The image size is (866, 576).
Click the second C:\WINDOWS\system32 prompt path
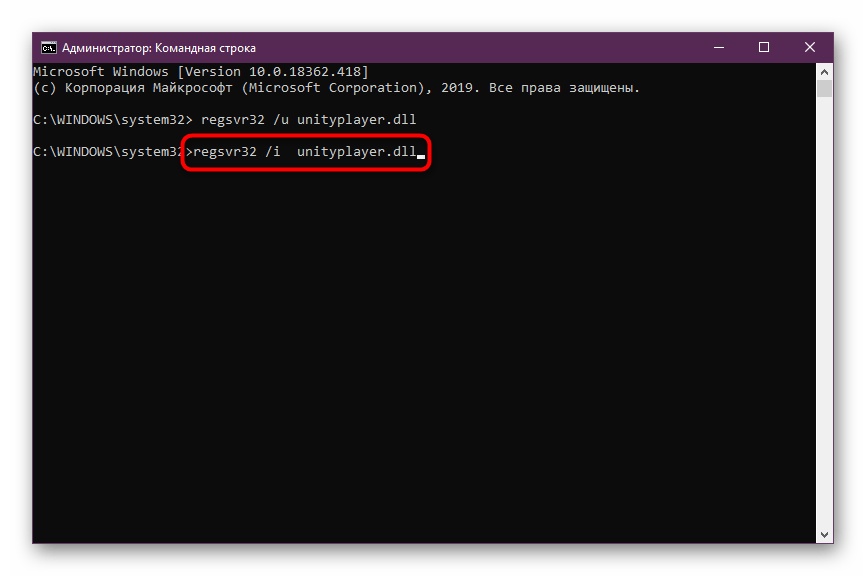pyautogui.click(x=105, y=152)
